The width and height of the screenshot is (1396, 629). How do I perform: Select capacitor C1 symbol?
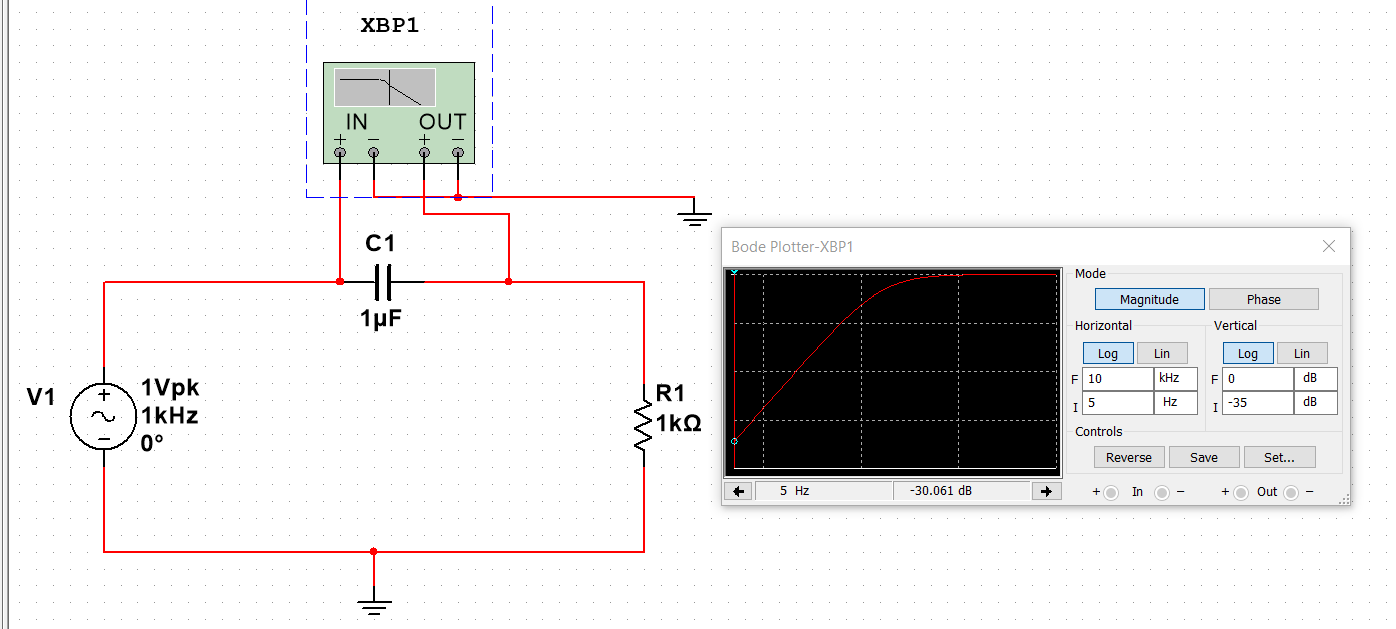(384, 282)
